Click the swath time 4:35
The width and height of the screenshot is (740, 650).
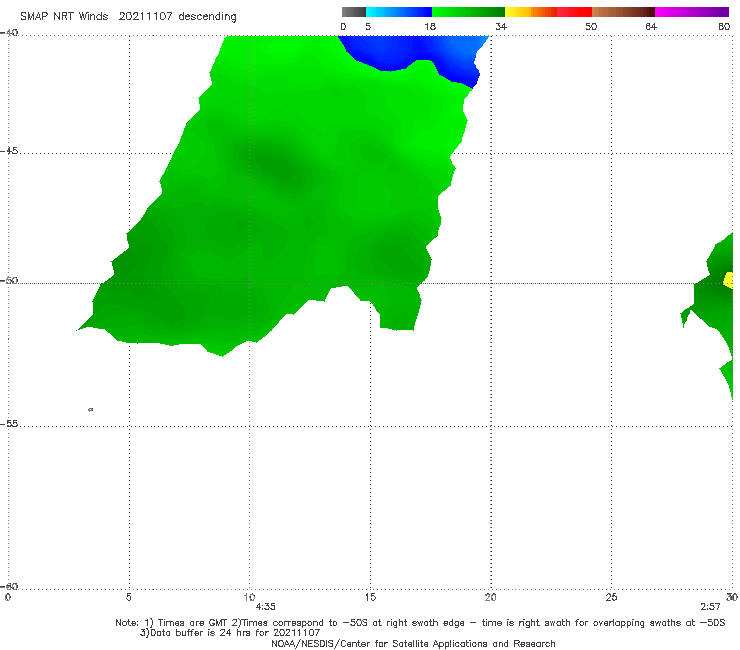[265, 607]
